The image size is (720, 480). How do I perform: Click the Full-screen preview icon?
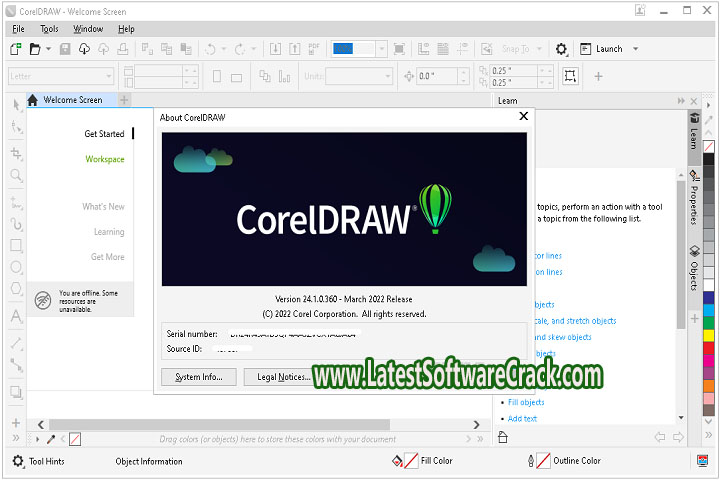pyautogui.click(x=399, y=49)
